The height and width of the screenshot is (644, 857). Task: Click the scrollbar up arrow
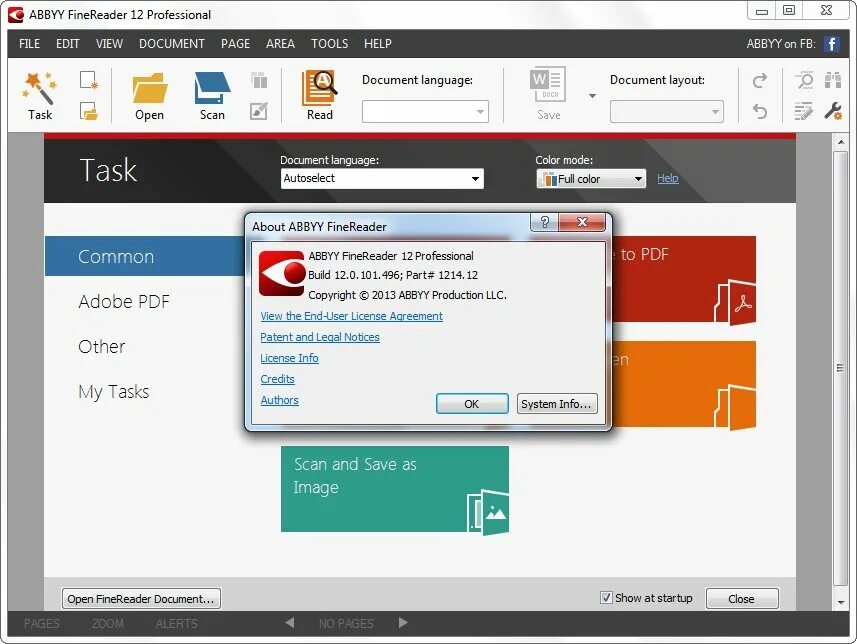(841, 142)
